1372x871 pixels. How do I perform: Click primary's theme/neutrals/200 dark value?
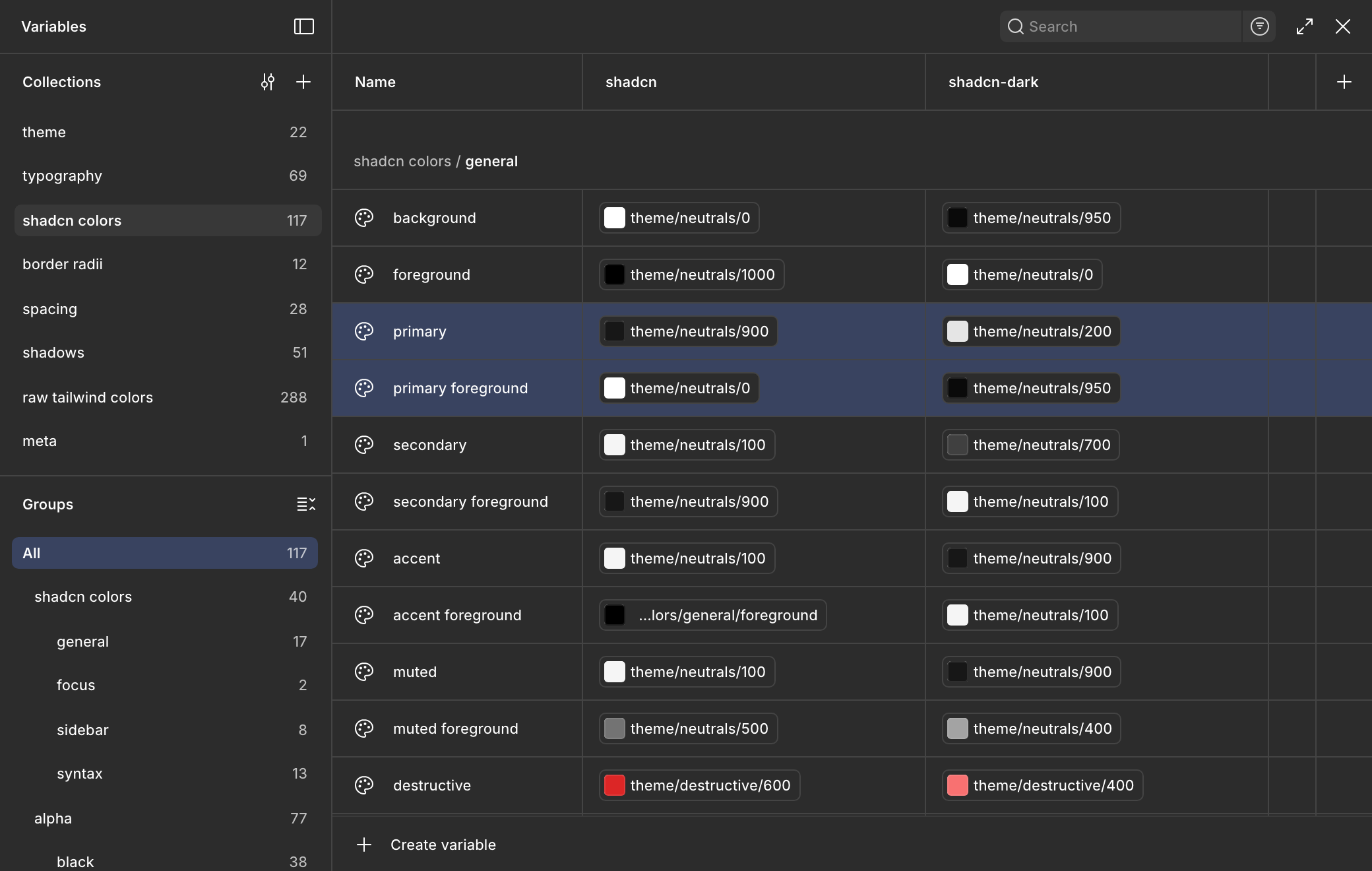1031,331
